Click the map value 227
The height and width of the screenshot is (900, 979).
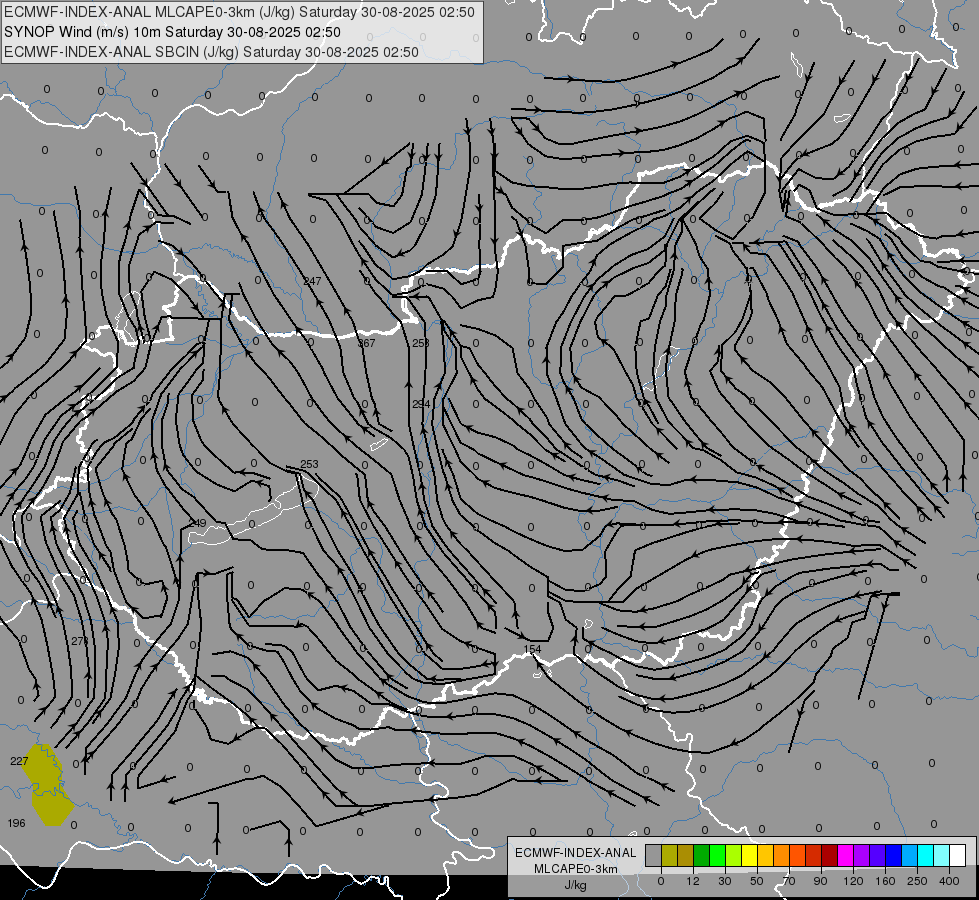[x=19, y=761]
